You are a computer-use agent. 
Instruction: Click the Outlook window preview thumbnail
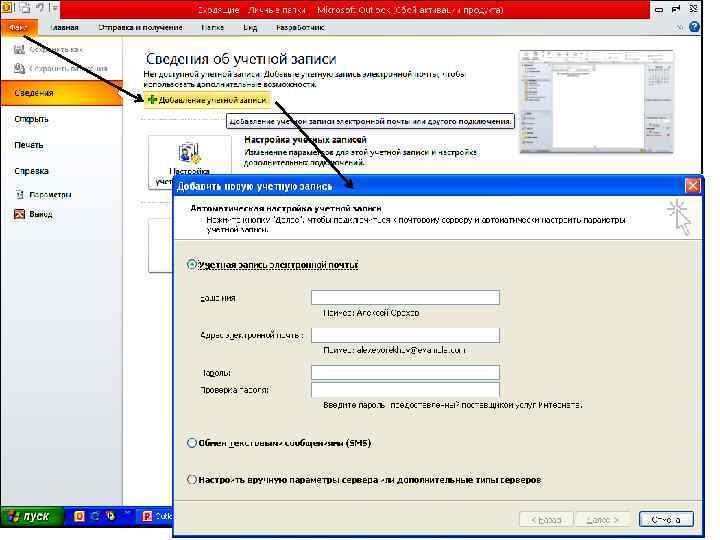596,101
